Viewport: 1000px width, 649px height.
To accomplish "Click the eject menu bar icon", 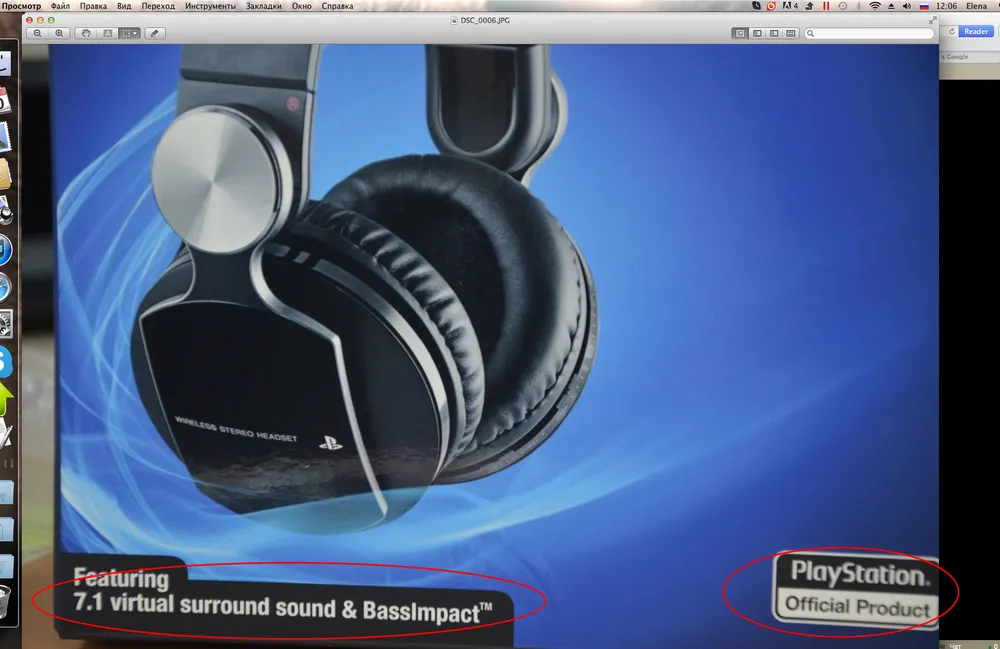I will coord(891,6).
